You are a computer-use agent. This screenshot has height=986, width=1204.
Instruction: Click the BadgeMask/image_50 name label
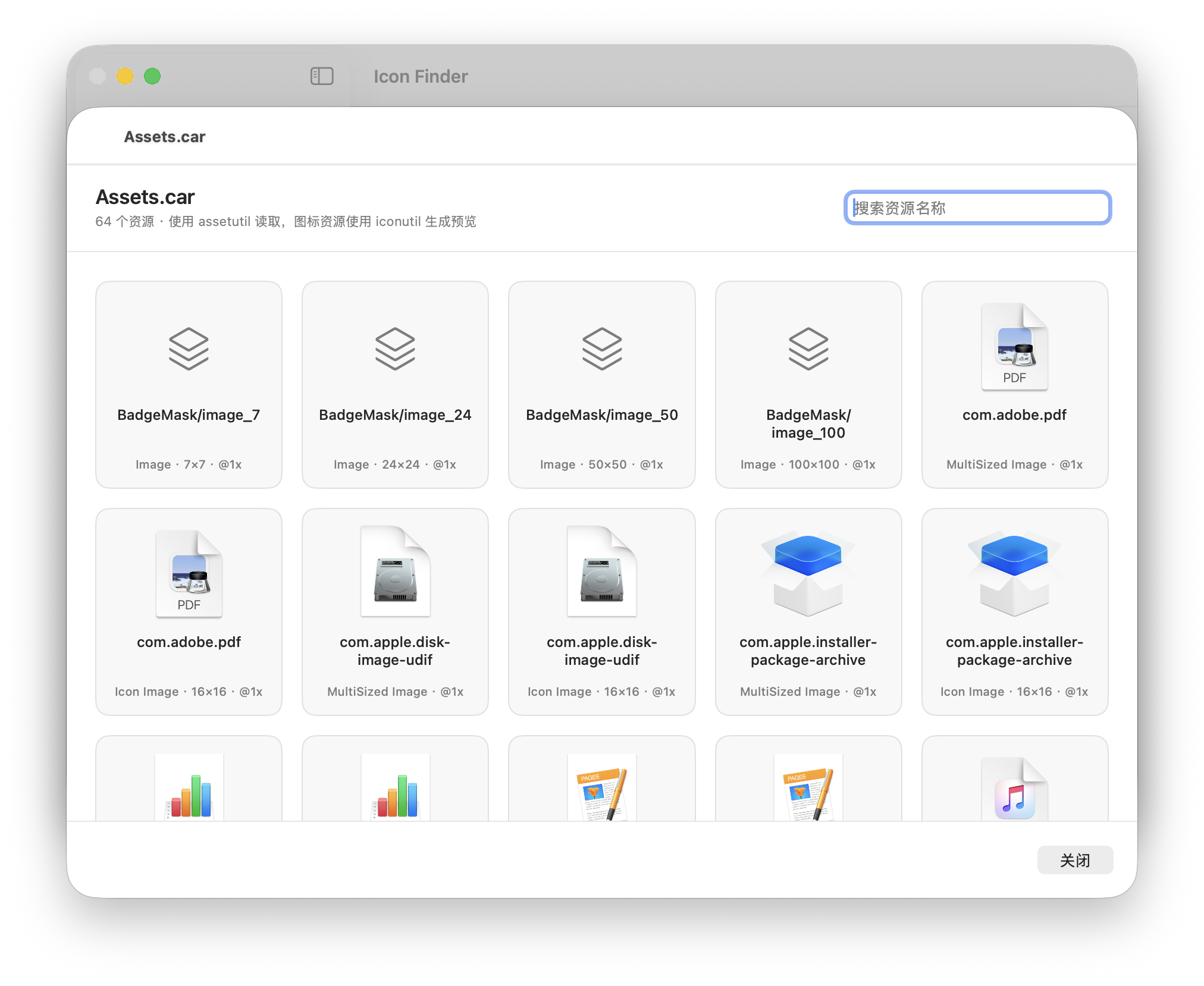pos(601,415)
